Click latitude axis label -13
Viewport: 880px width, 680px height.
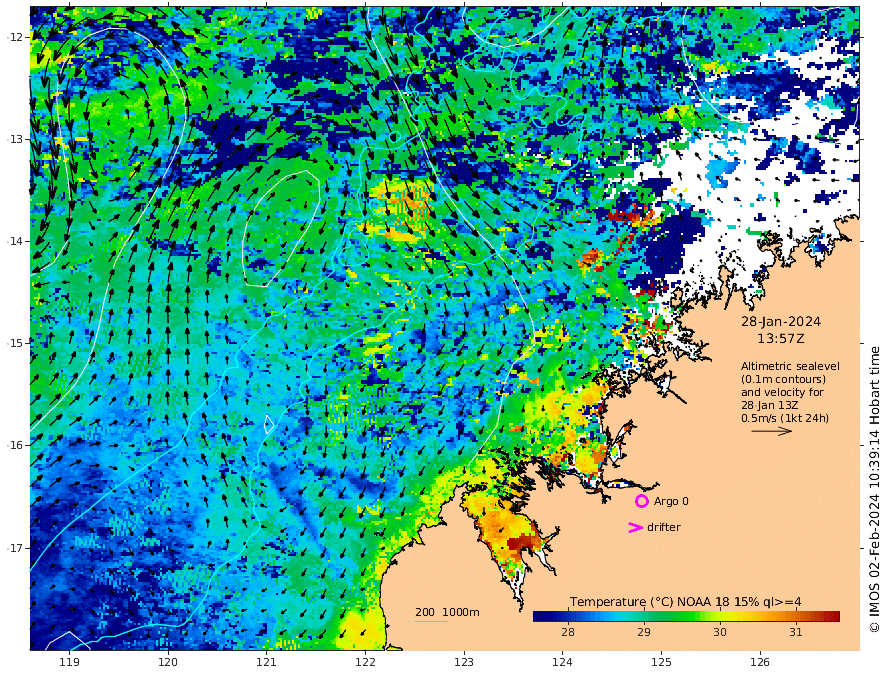coord(15,139)
